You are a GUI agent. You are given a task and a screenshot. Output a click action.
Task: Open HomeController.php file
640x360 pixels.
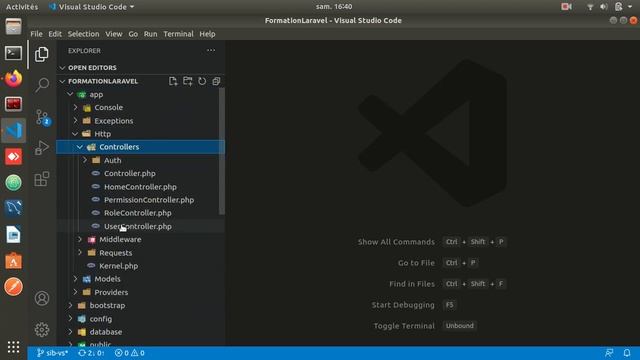point(140,187)
